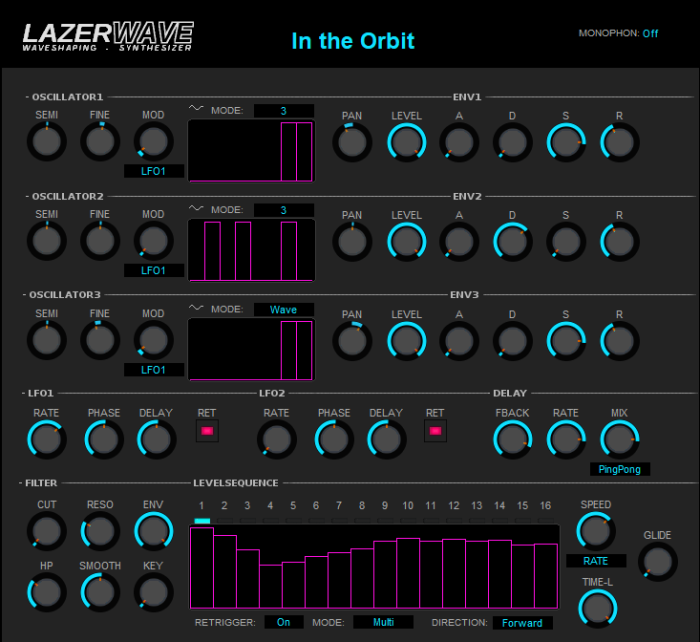Click the TIME-L knob
700x642 pixels.
[x=598, y=609]
